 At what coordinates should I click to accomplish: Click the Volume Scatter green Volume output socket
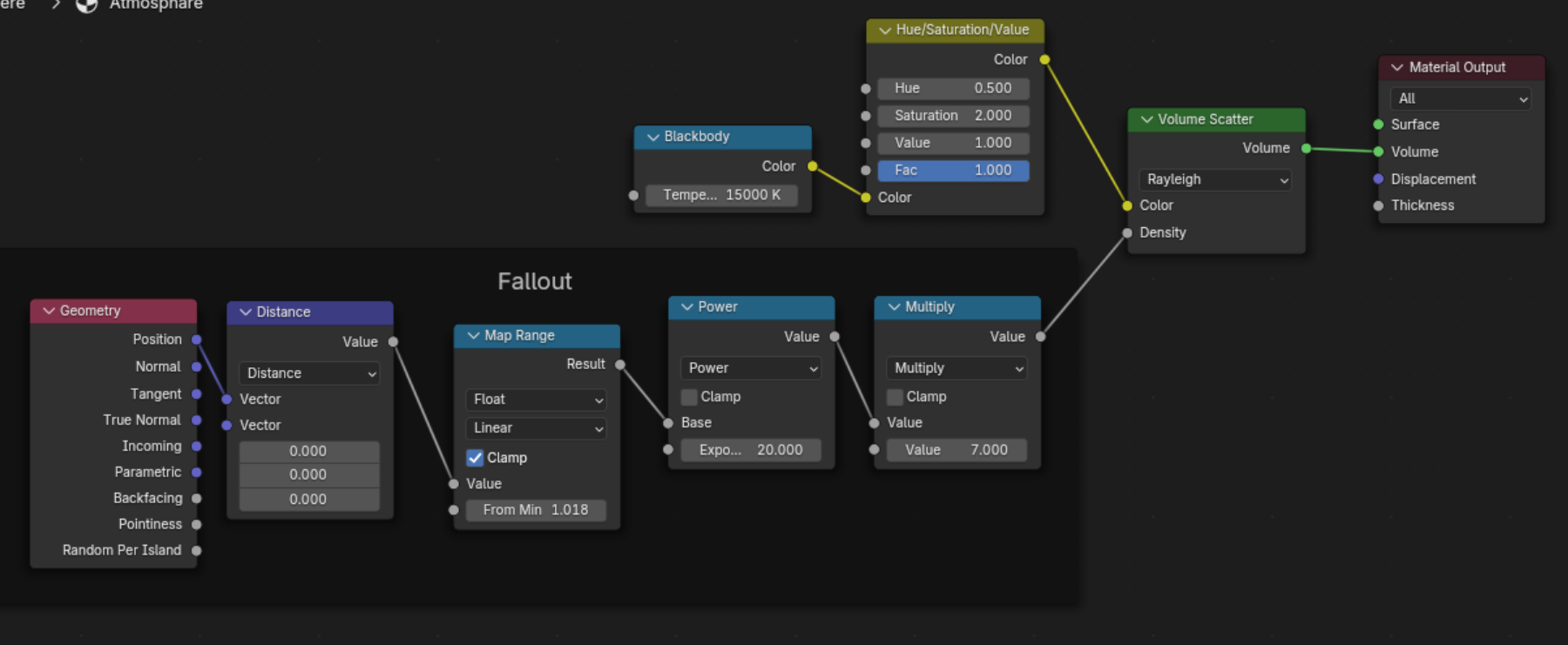click(1306, 149)
